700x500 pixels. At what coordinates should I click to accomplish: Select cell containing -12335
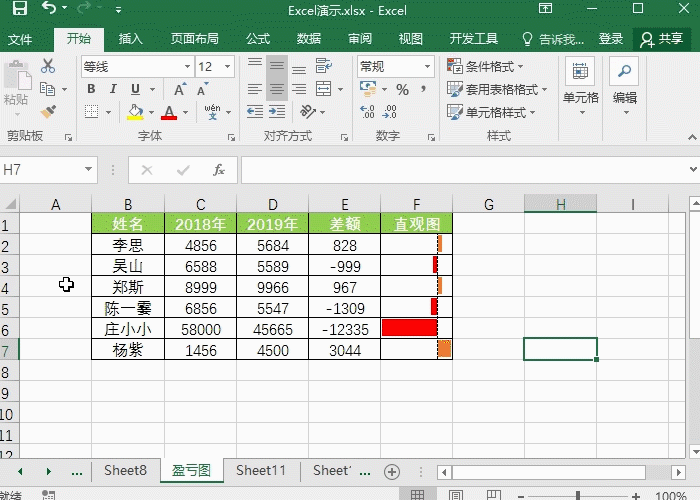point(345,329)
